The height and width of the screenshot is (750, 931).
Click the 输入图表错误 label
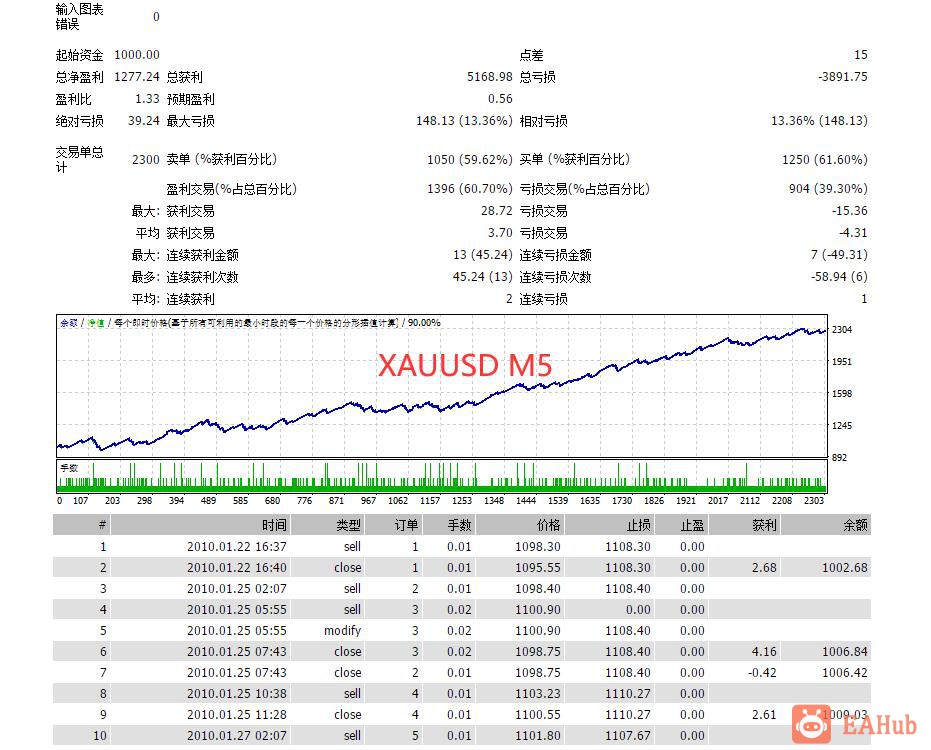[x=79, y=17]
